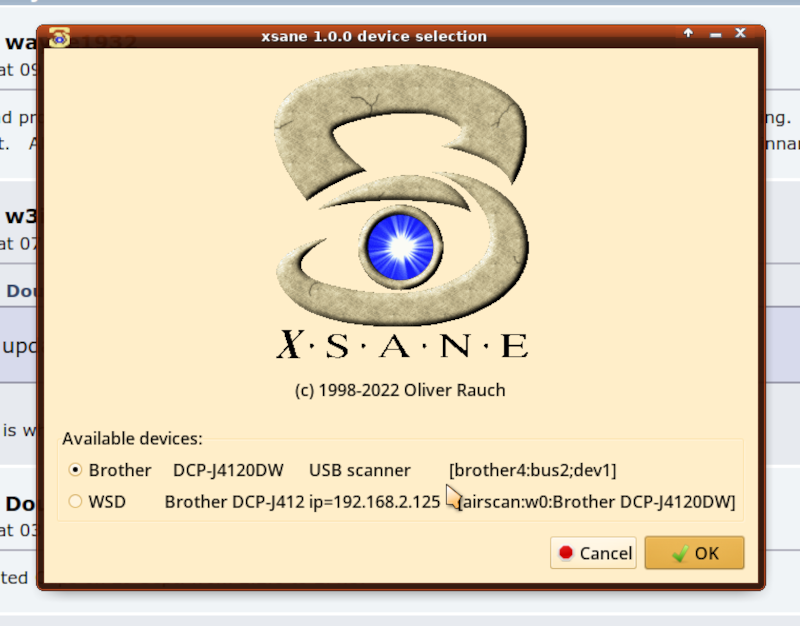Minimize the xsane device selection dialog
Viewport: 800px width, 626px height.
click(715, 34)
